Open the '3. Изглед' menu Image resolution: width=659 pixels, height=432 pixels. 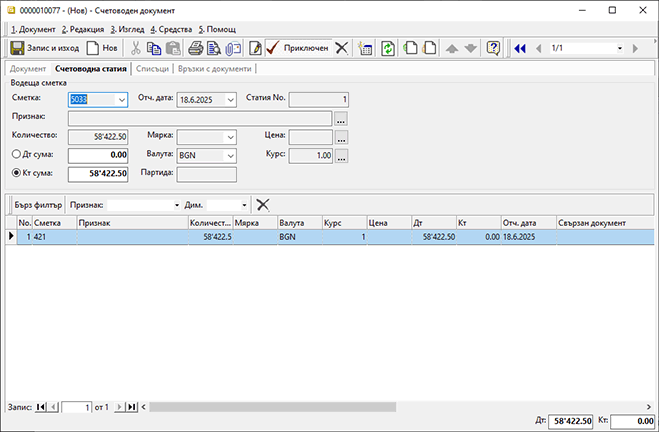[x=127, y=29]
